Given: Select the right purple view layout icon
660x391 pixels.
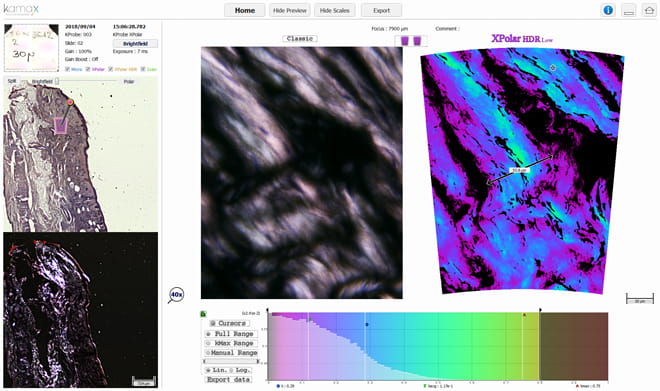Looking at the screenshot, I should pyautogui.click(x=417, y=41).
